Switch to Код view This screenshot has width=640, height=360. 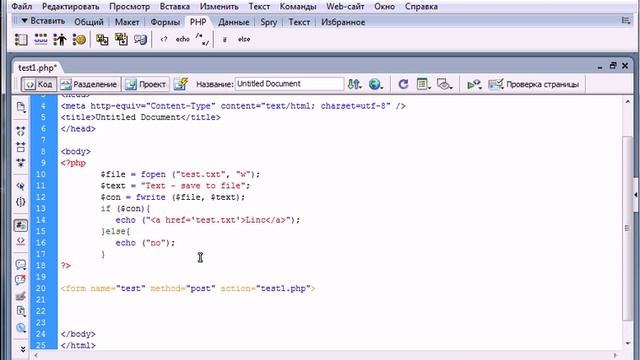(x=39, y=84)
